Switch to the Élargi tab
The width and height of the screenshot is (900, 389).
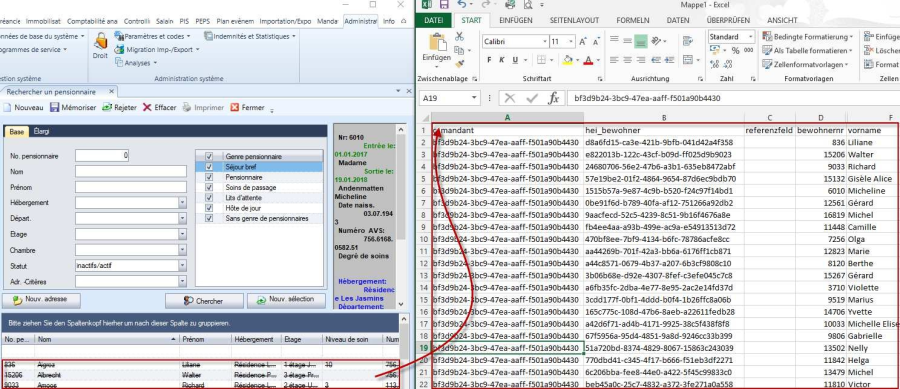click(x=41, y=131)
